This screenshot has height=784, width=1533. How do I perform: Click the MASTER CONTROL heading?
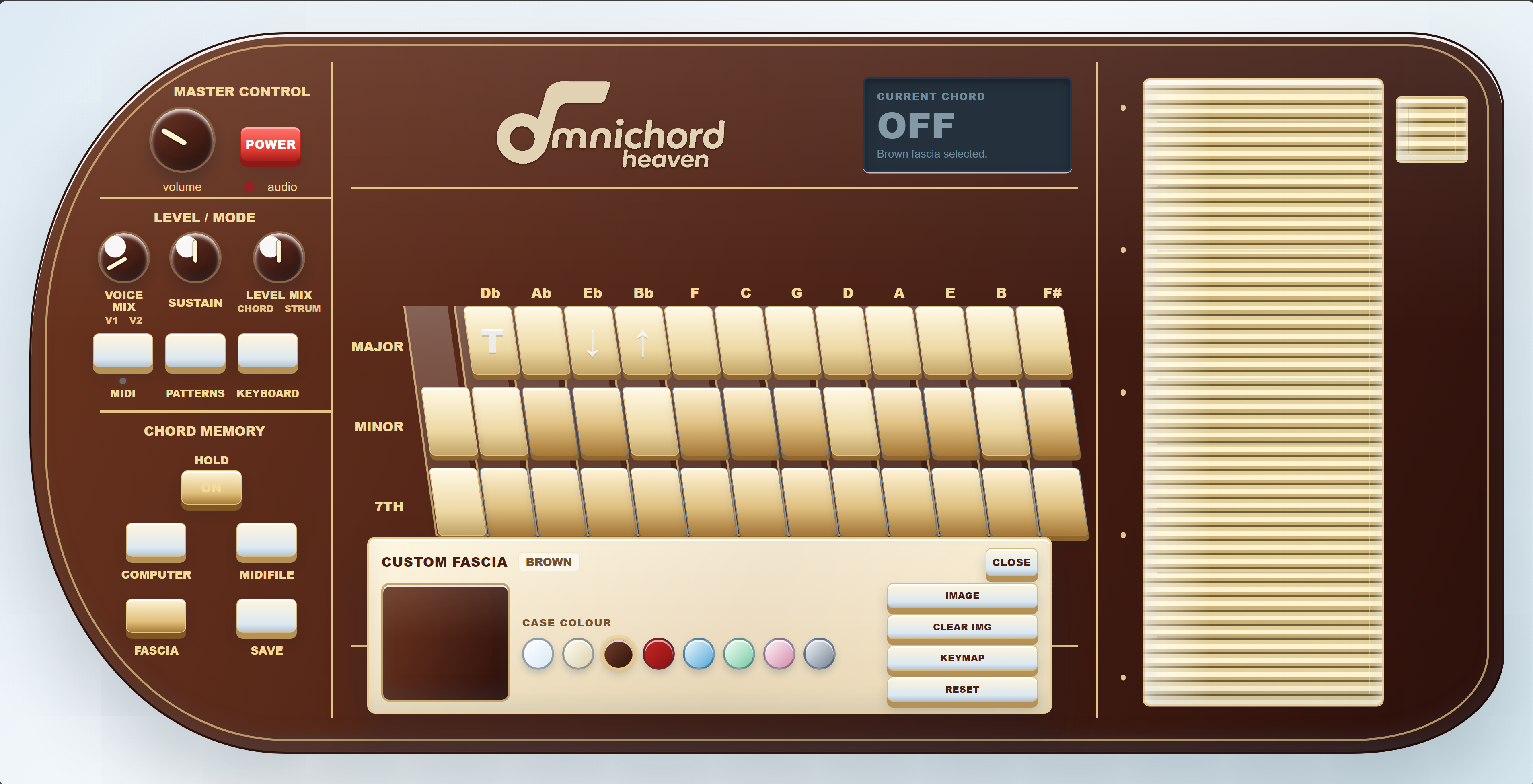(242, 92)
